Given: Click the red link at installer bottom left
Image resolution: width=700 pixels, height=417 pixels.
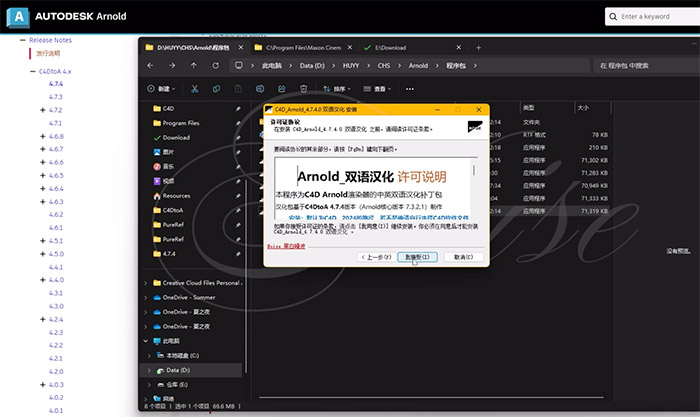Looking at the screenshot, I should 286,246.
